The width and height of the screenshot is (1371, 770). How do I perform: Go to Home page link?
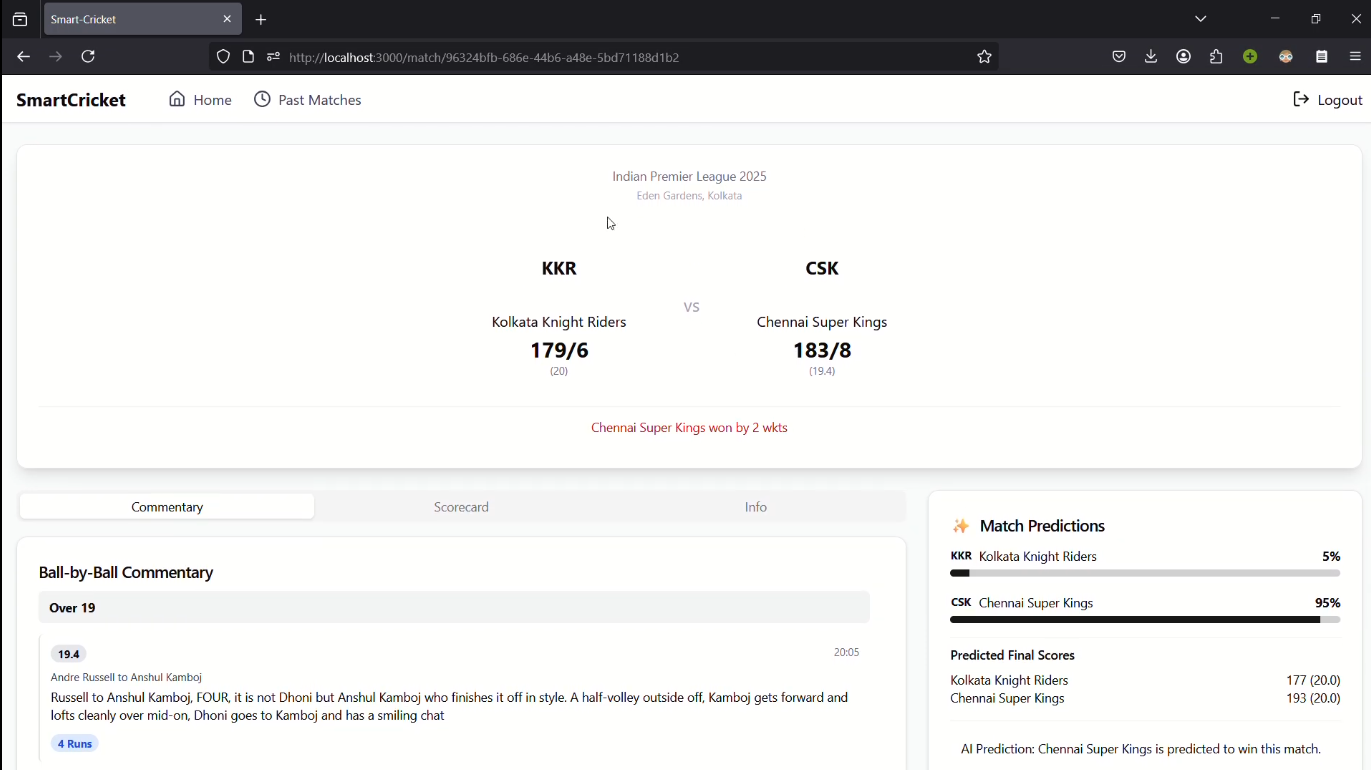pyautogui.click(x=200, y=99)
